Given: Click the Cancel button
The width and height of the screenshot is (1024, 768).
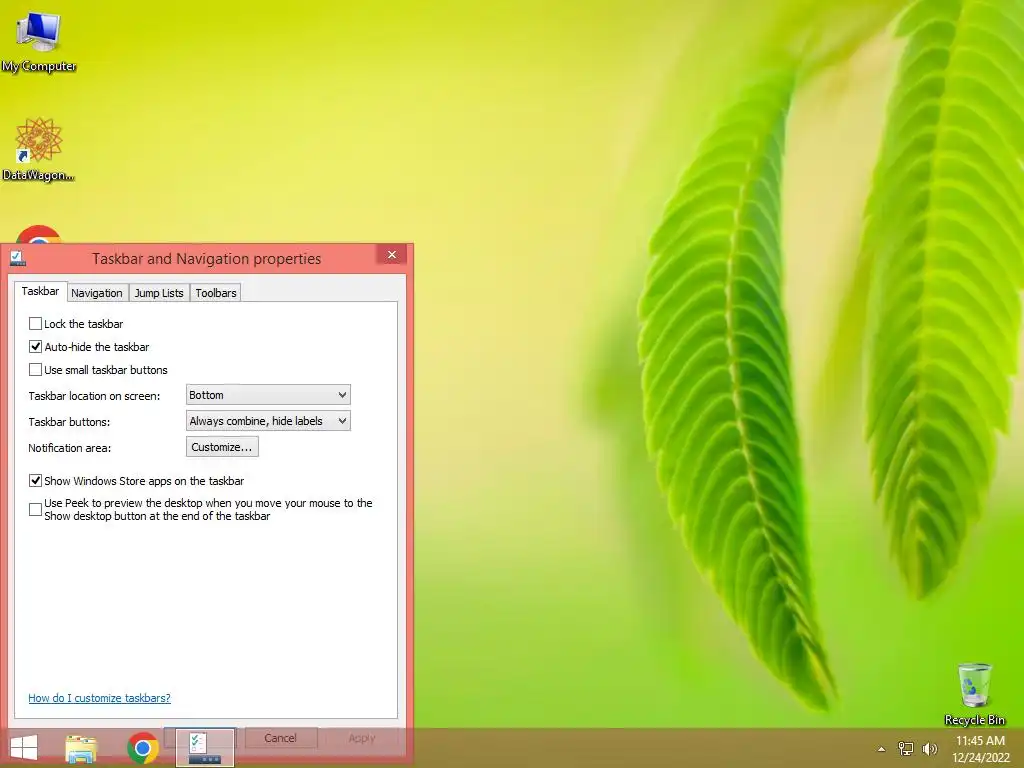Looking at the screenshot, I should [x=280, y=738].
